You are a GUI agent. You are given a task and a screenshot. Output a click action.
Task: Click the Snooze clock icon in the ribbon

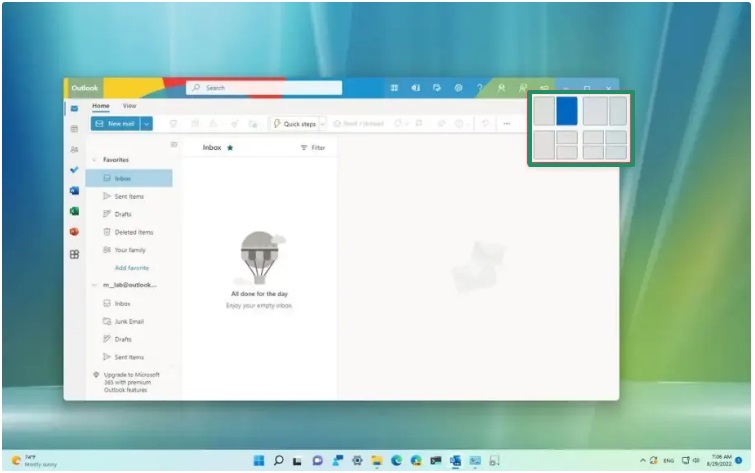coord(459,124)
